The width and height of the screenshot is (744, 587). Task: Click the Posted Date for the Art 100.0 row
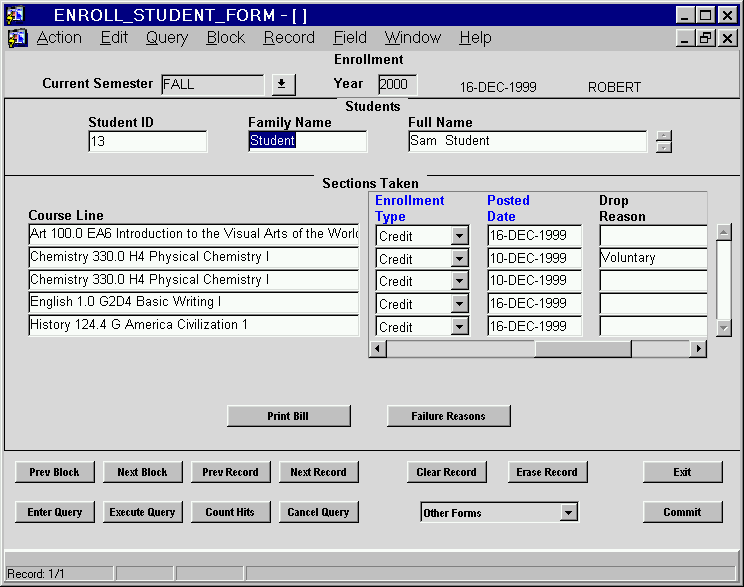(x=534, y=235)
